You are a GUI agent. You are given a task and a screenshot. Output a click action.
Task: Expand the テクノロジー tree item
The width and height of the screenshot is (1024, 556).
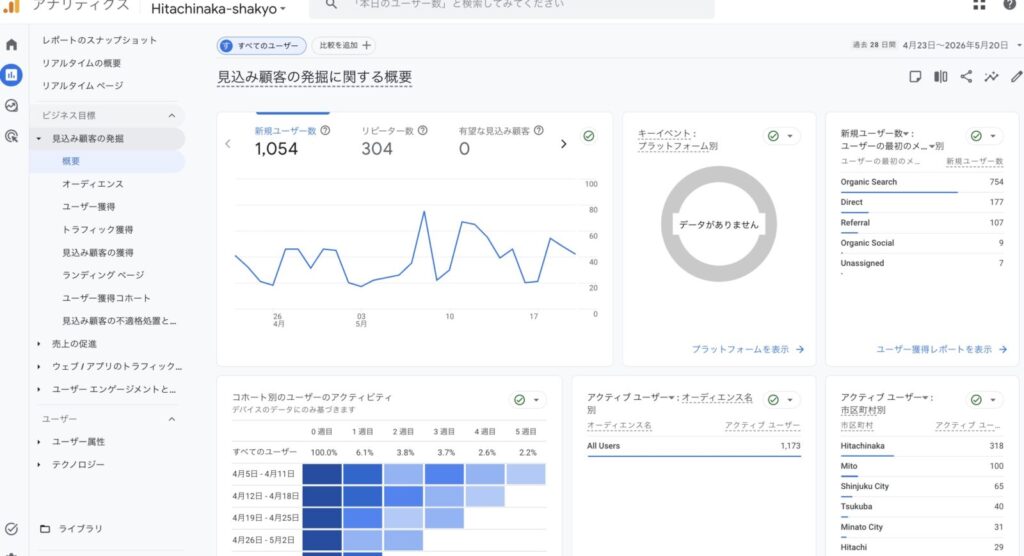coord(39,465)
